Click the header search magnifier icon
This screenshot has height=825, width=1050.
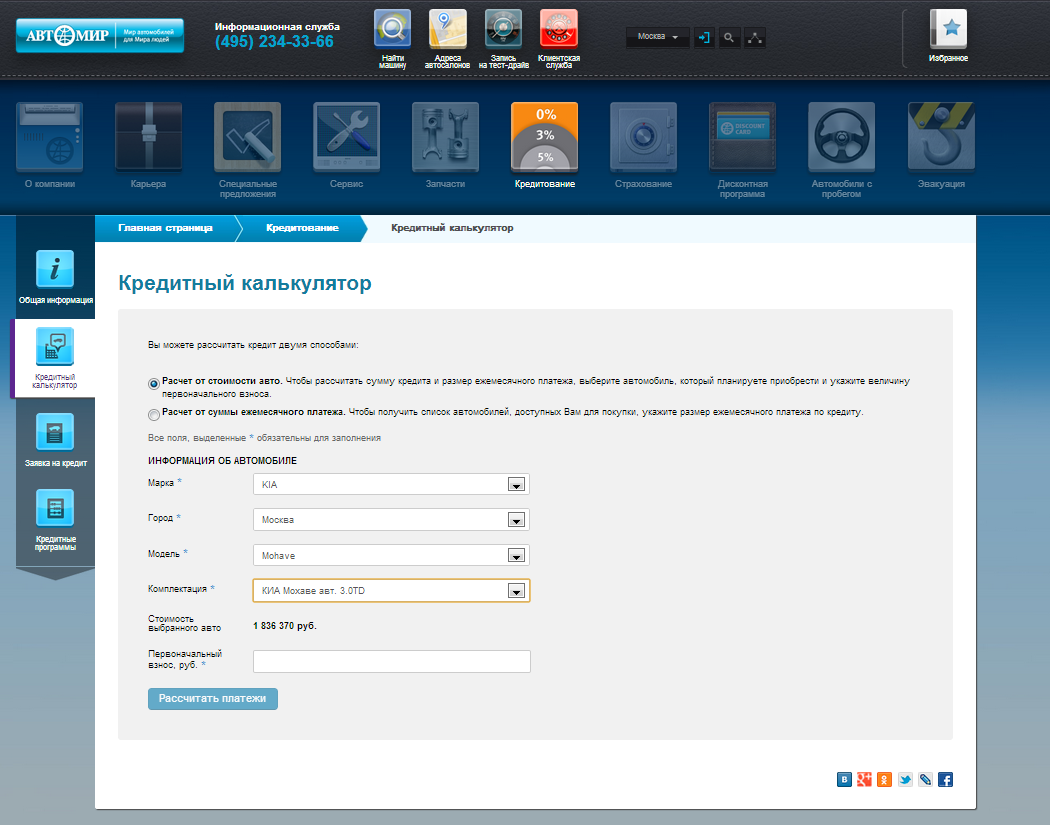tap(729, 38)
